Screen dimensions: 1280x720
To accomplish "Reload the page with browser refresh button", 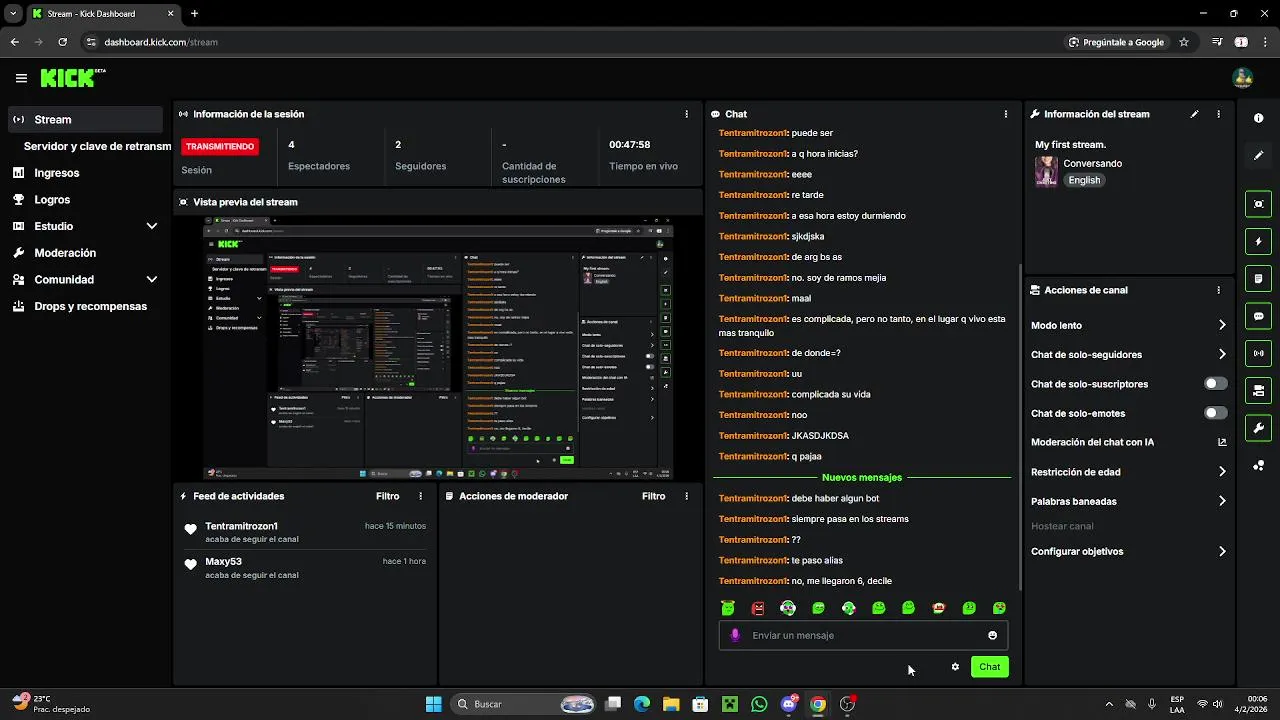I will coord(62,42).
